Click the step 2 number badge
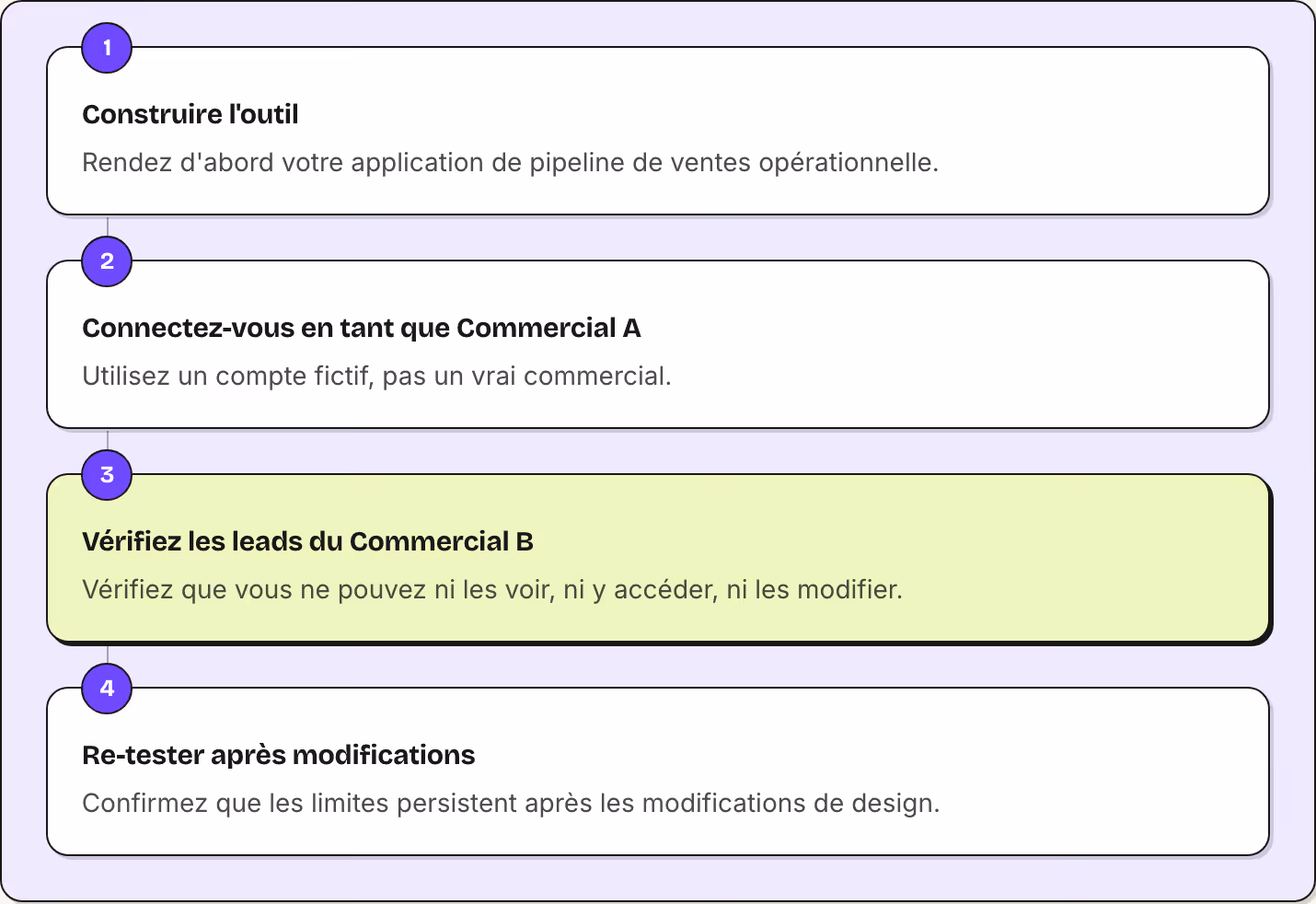Image resolution: width=1316 pixels, height=904 pixels. tap(107, 261)
